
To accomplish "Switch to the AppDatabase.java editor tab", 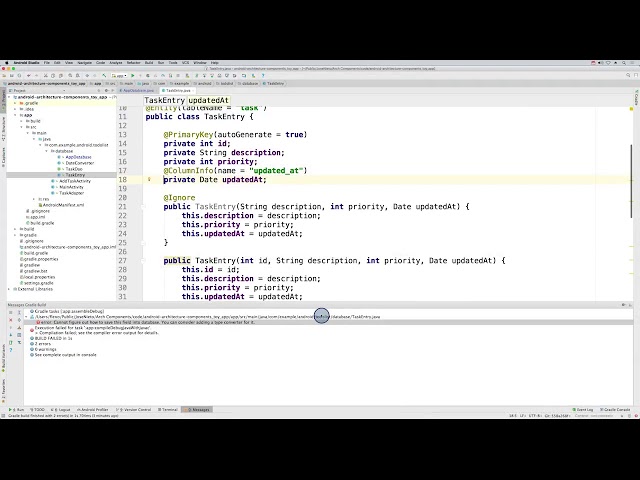I will (138, 91).
